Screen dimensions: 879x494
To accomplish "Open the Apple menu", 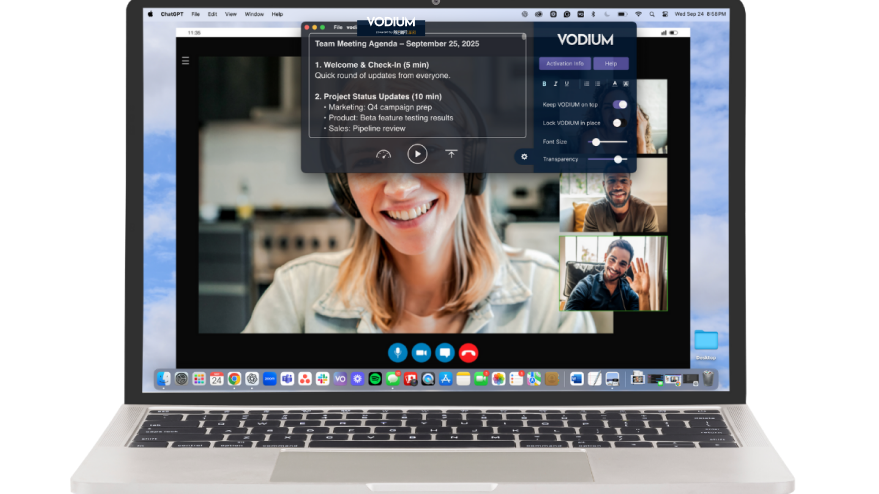I will pyautogui.click(x=150, y=14).
